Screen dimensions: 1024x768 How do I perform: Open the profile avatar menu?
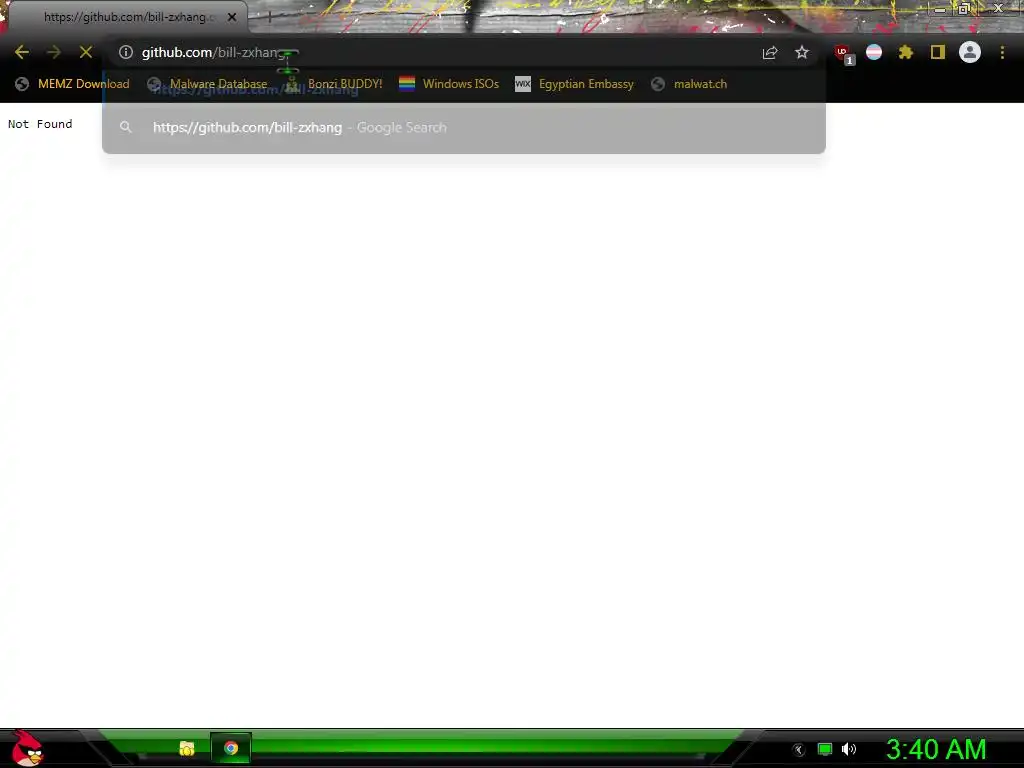tap(970, 52)
